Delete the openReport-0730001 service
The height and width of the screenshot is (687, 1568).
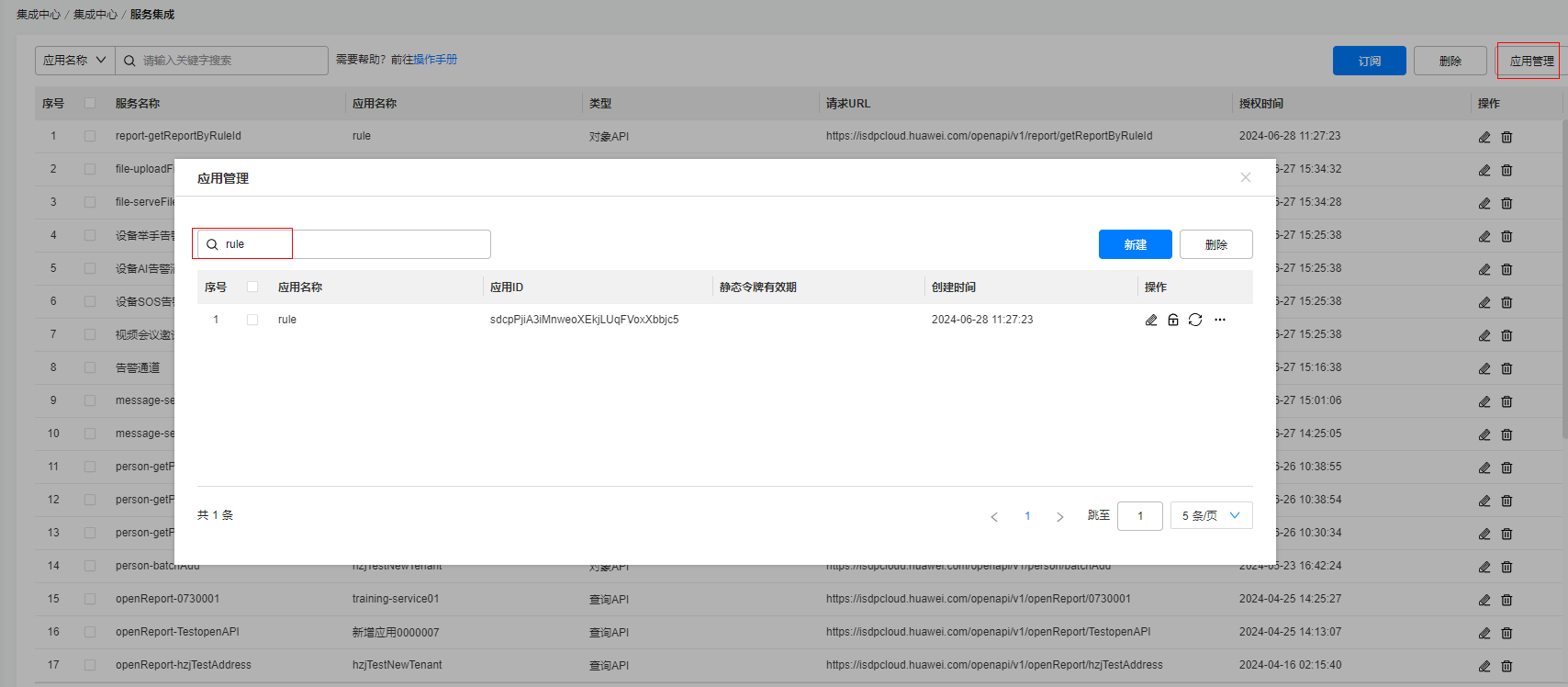click(1506, 600)
